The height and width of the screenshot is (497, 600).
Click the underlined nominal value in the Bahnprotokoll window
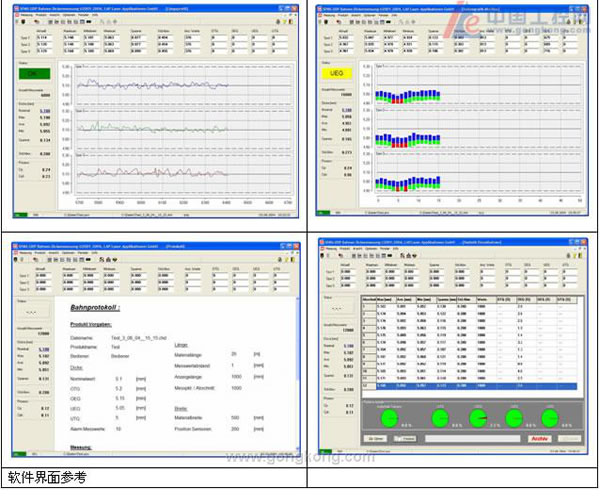[x=44, y=349]
